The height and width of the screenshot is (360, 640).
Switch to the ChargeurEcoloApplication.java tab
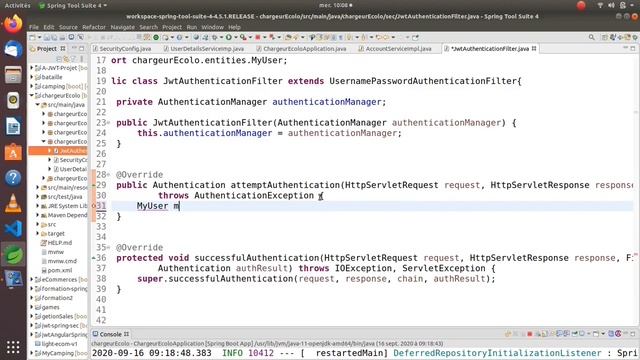[304, 49]
